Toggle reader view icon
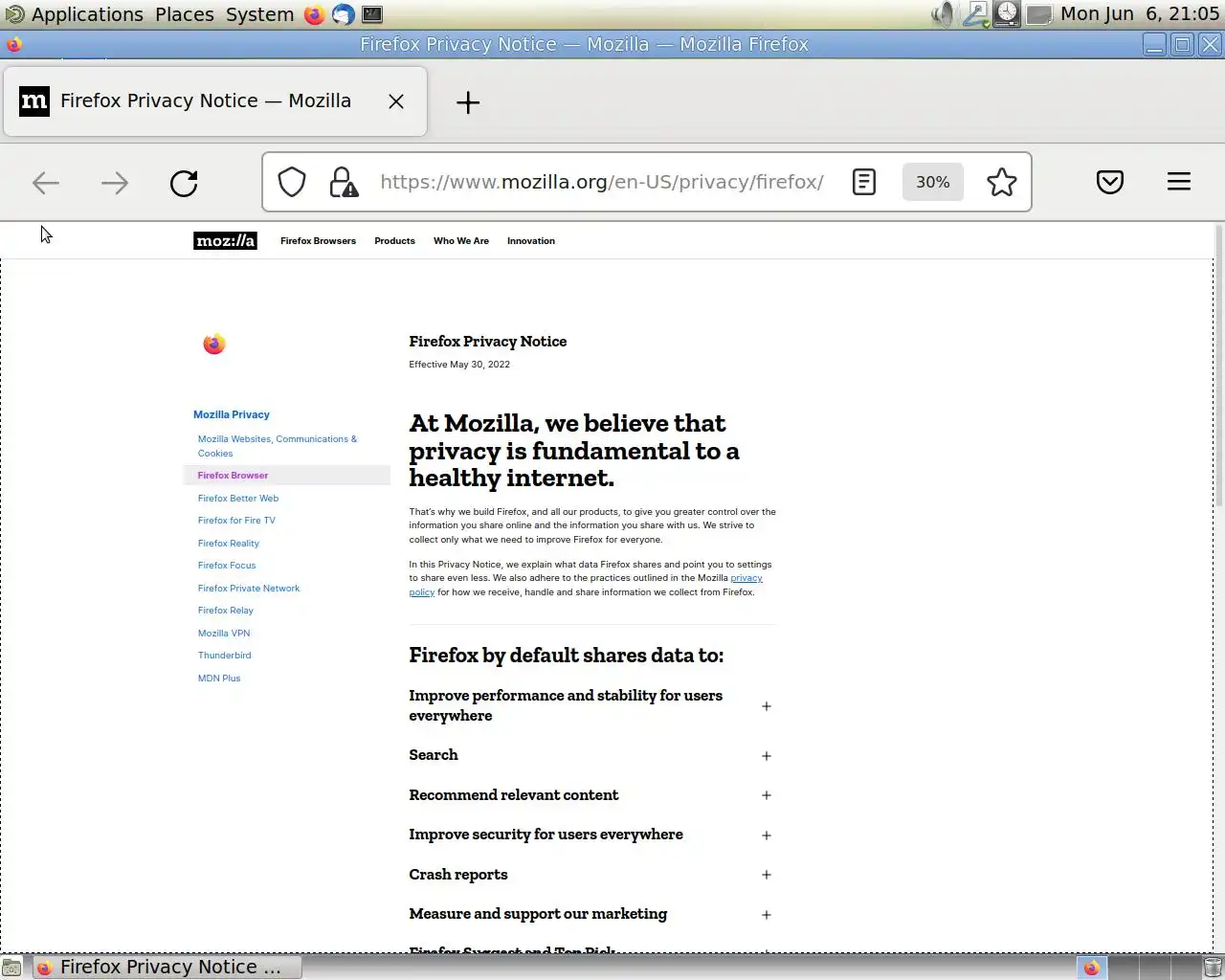1225x980 pixels. pyautogui.click(x=864, y=182)
